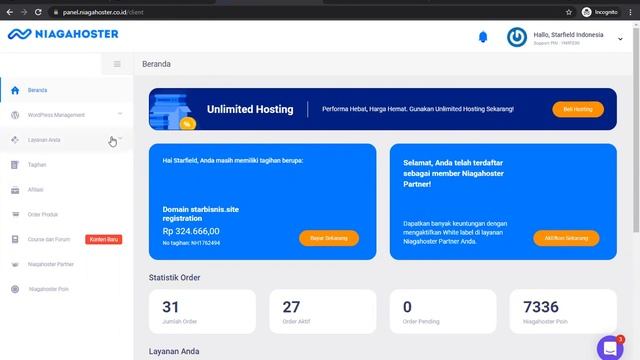Click the Niagahoster logo
The width and height of the screenshot is (640, 360).
63,34
